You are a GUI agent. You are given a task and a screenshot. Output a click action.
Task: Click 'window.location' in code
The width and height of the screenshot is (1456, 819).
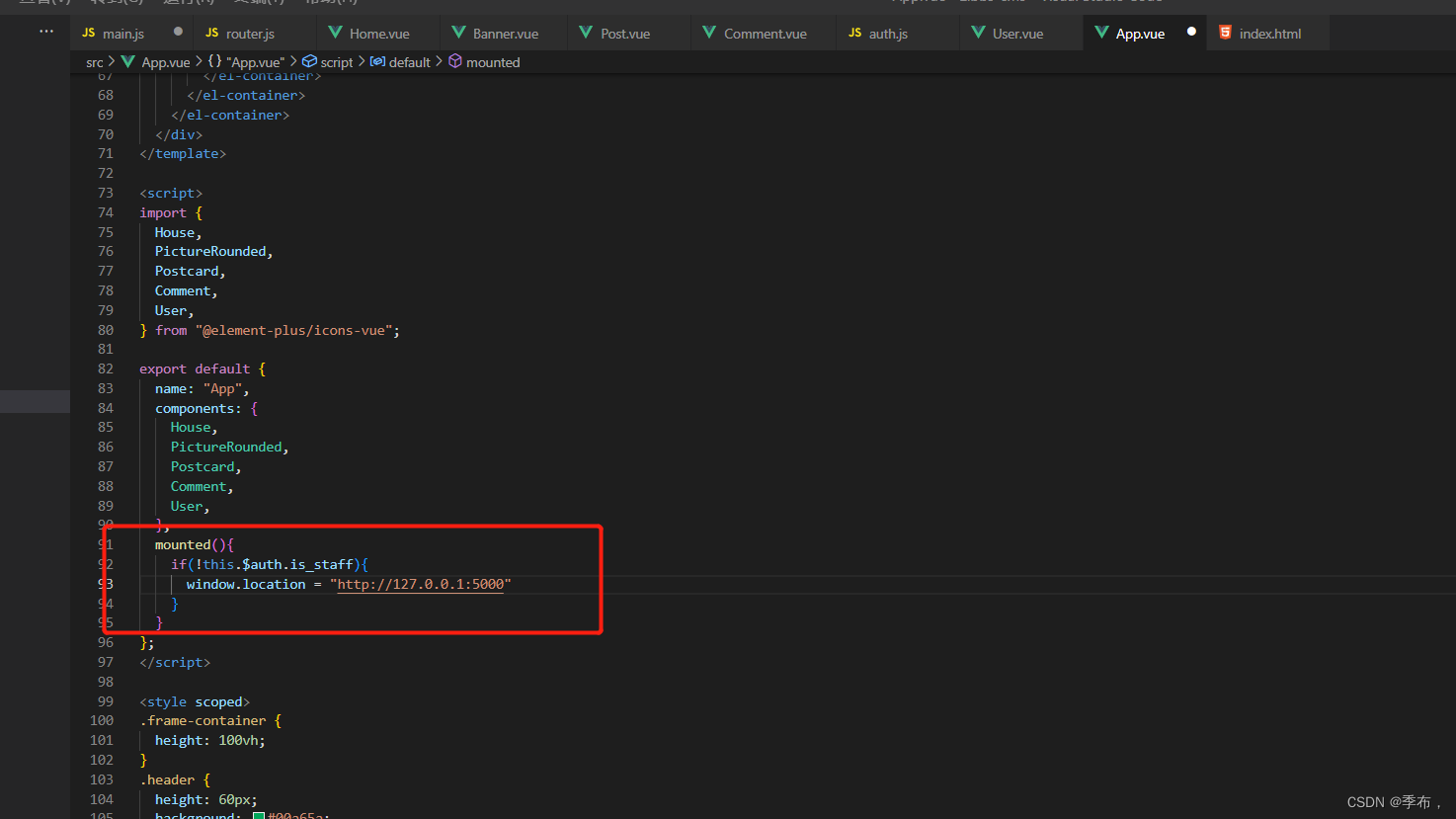[246, 584]
